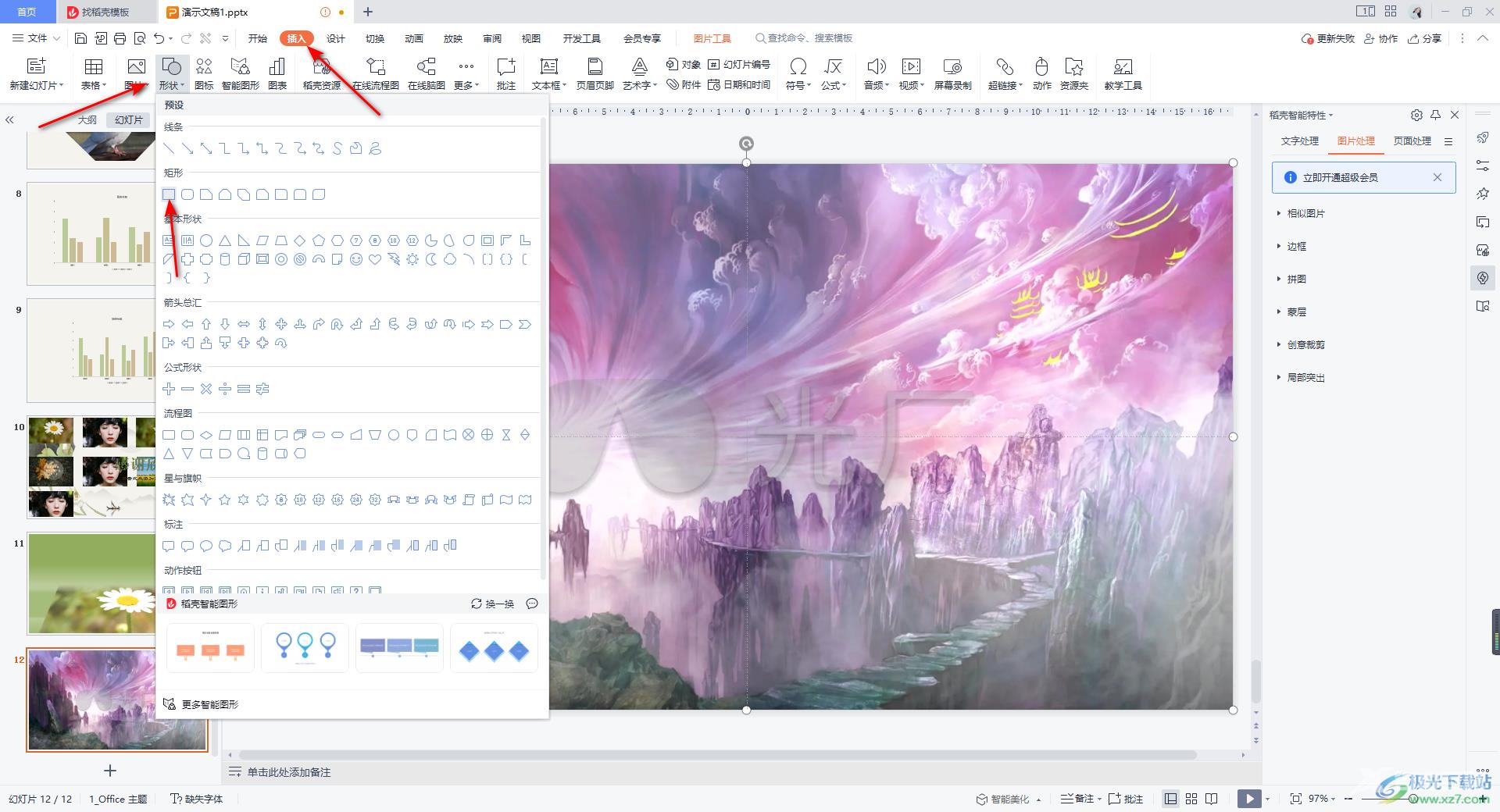The image size is (1500, 812).
Task: Choose the orange smart graphic template
Action: click(210, 648)
